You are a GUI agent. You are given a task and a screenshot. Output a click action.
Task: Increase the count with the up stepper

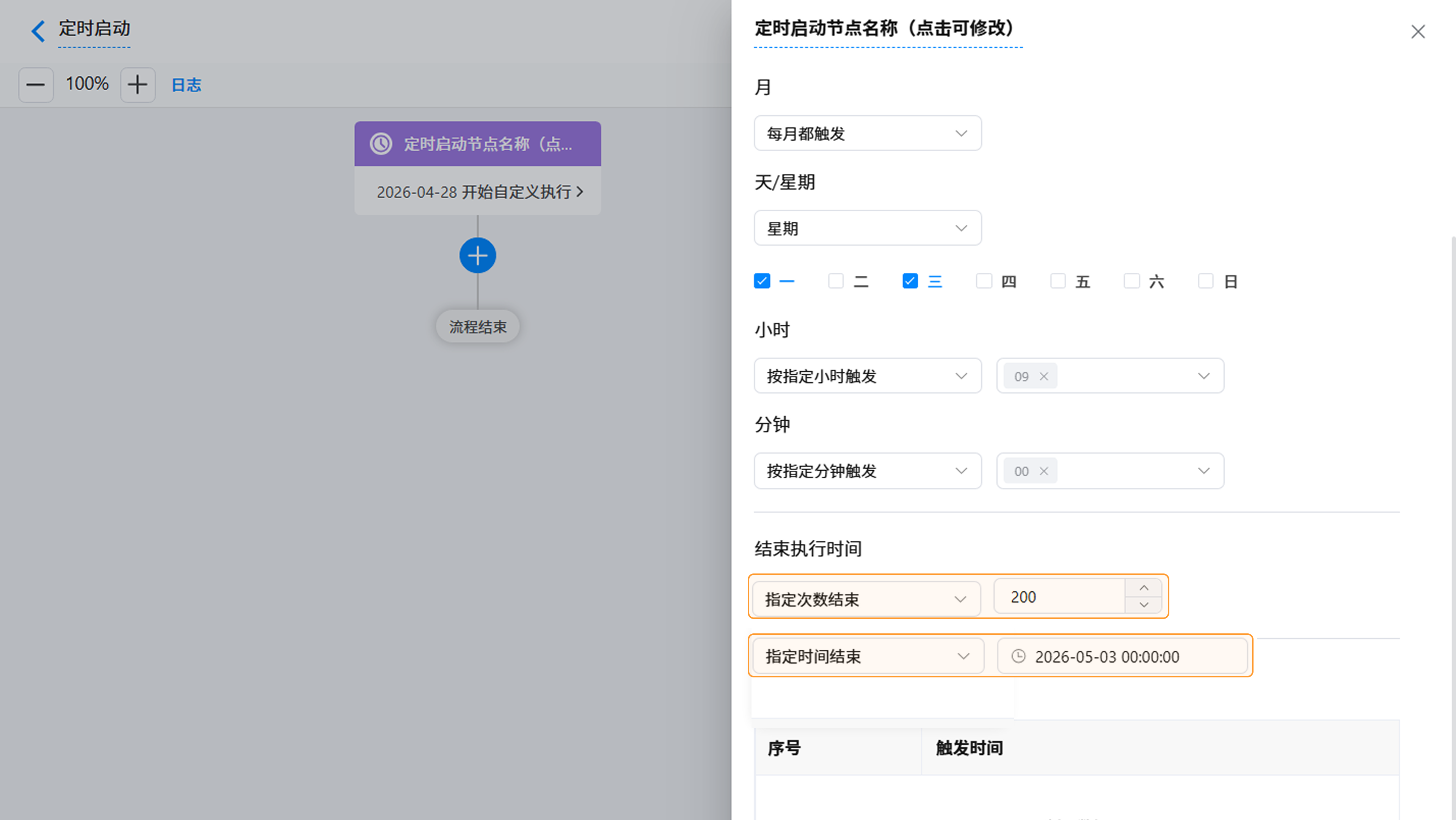click(x=1144, y=588)
